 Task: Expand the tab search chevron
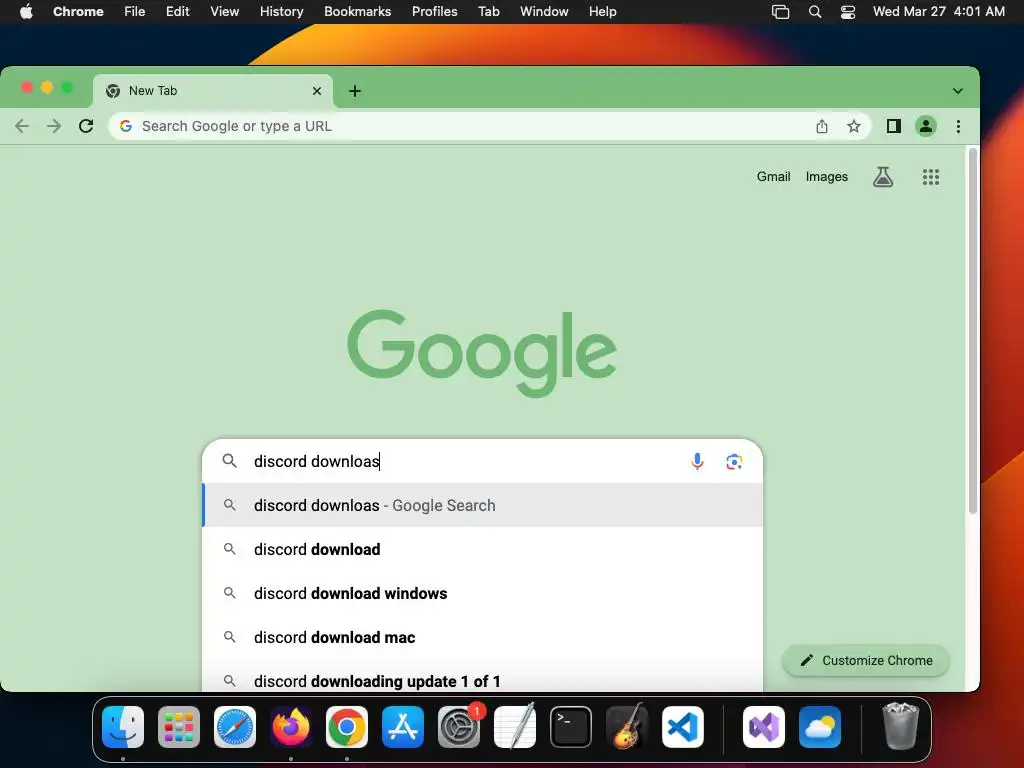(x=957, y=91)
